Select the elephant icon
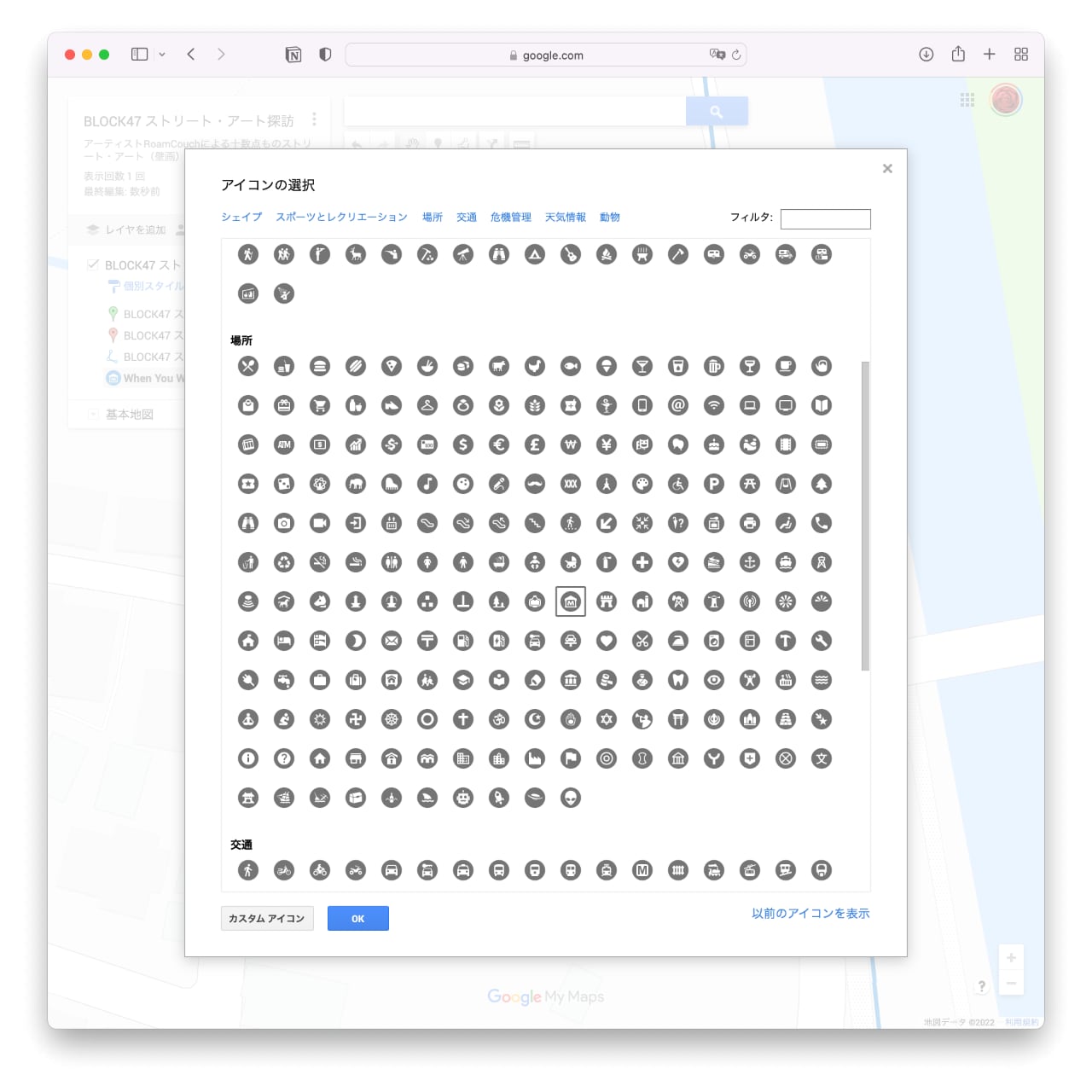Viewport: 1092px width, 1092px height. coord(356,484)
